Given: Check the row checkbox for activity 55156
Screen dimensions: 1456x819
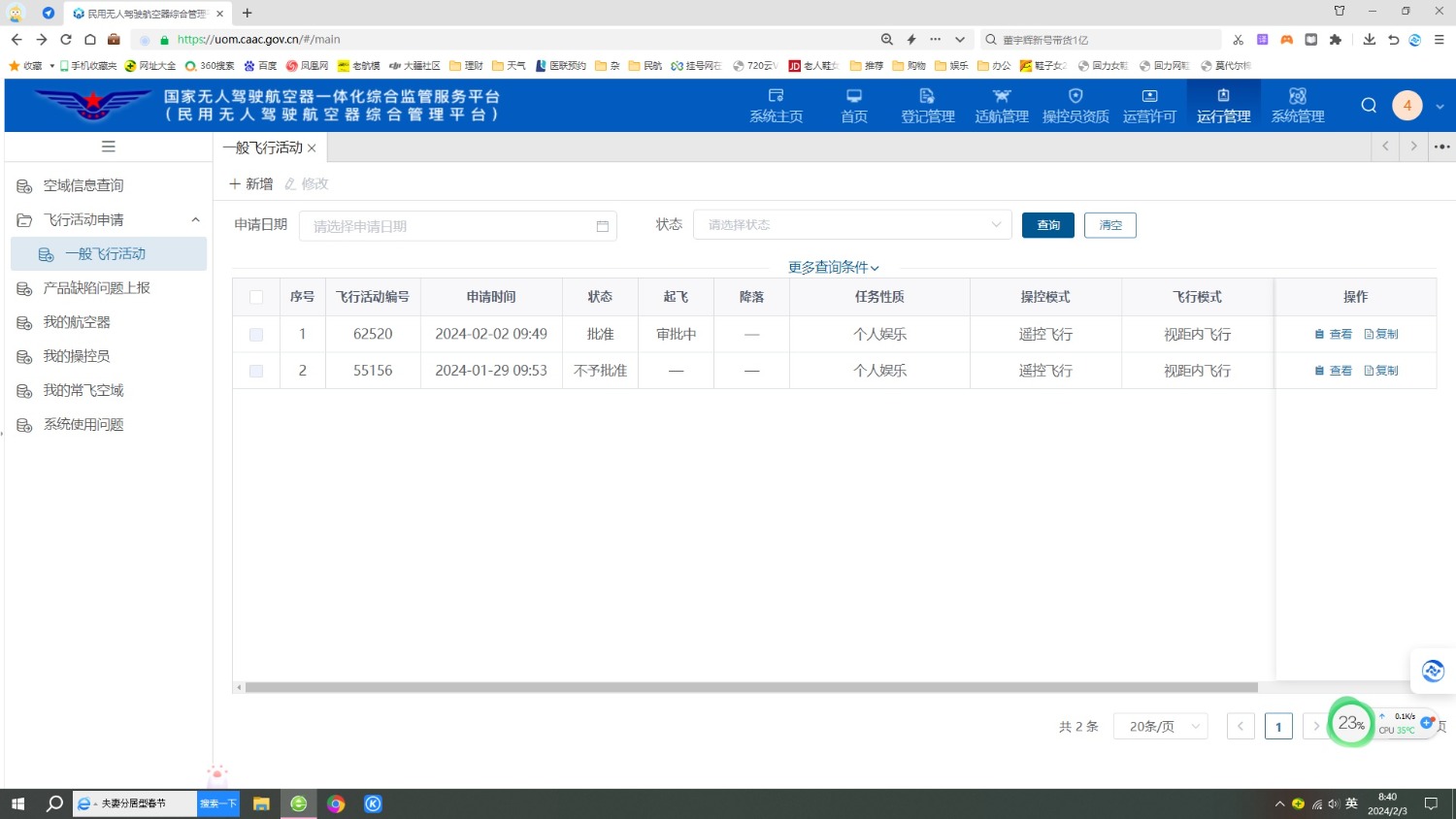Looking at the screenshot, I should coord(256,371).
